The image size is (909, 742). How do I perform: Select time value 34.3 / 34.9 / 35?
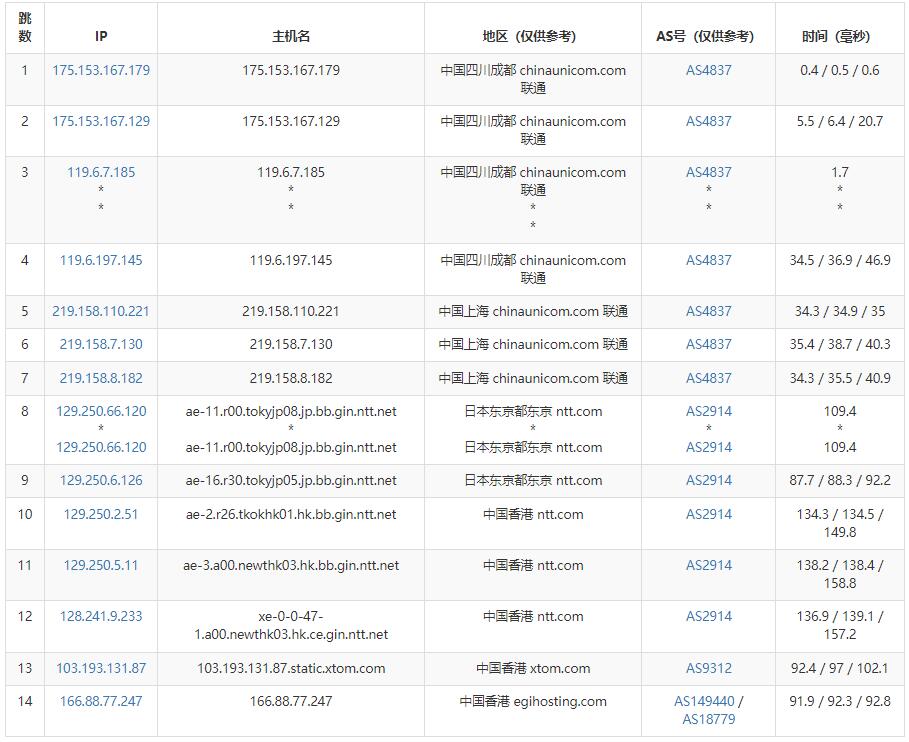tap(839, 311)
